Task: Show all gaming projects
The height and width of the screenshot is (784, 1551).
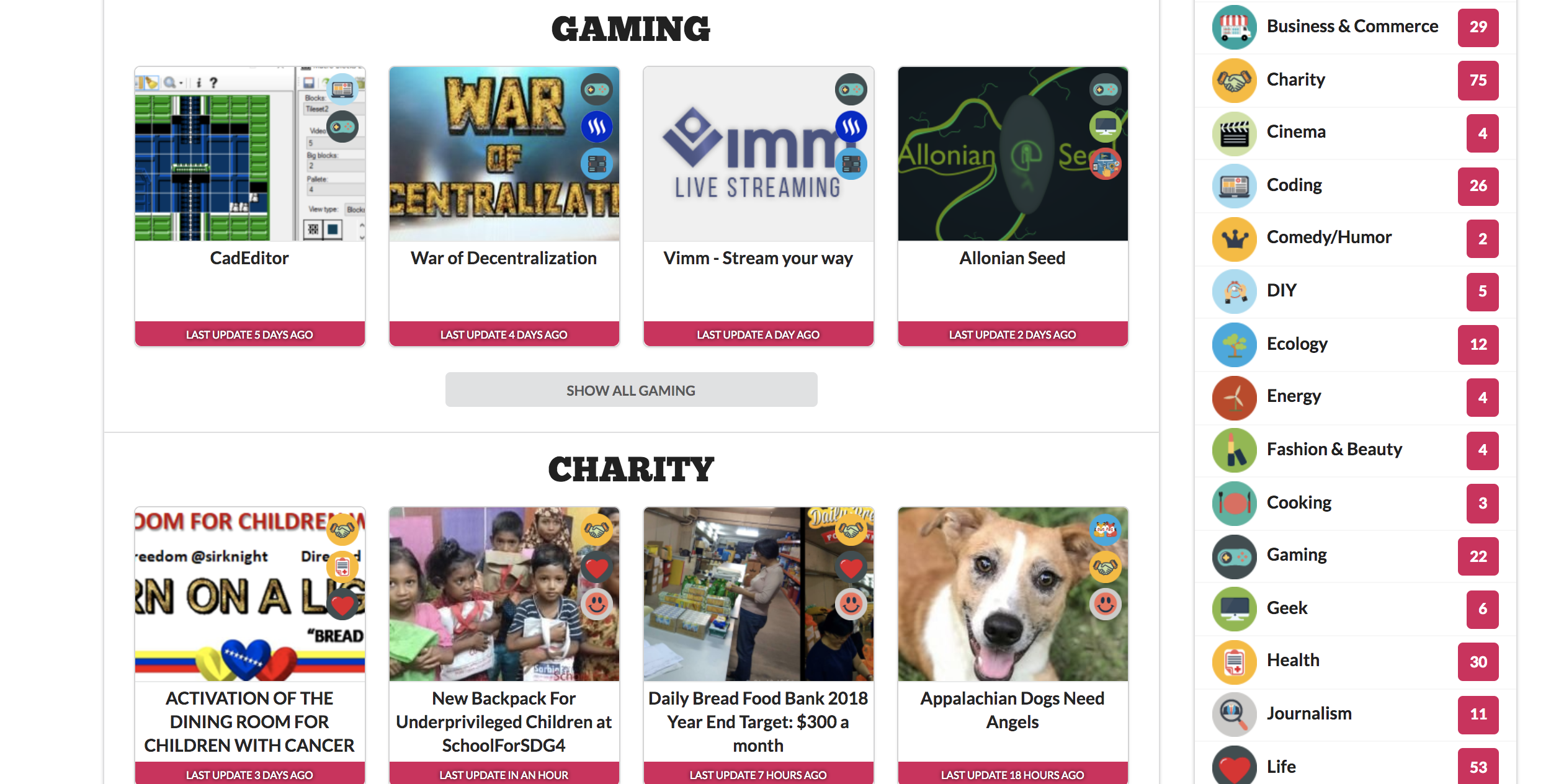Action: pyautogui.click(x=631, y=390)
